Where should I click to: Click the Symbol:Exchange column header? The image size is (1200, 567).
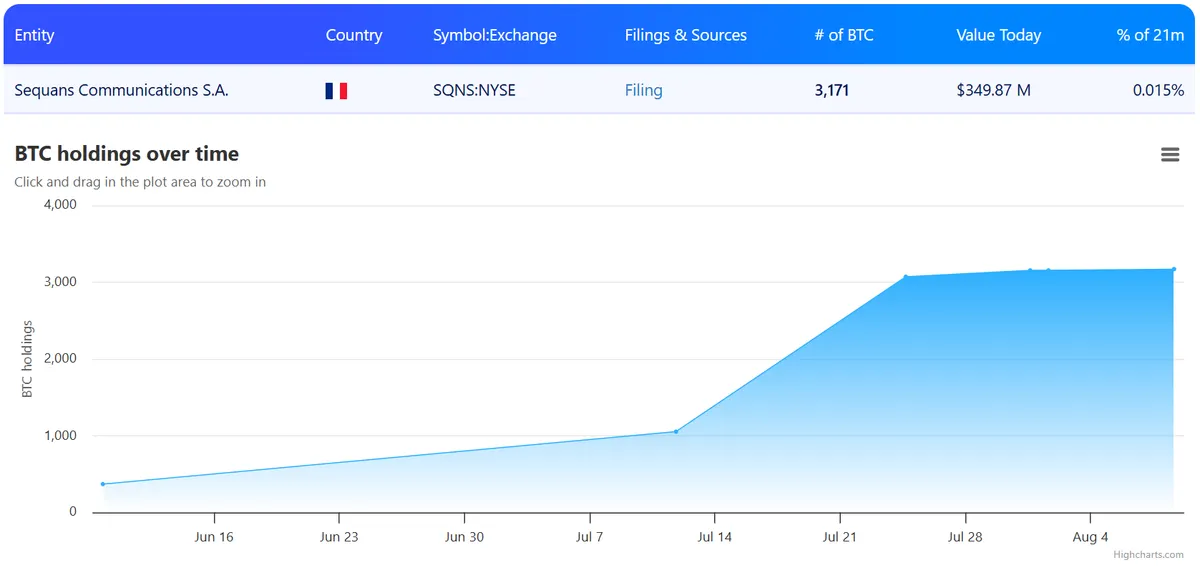point(495,35)
